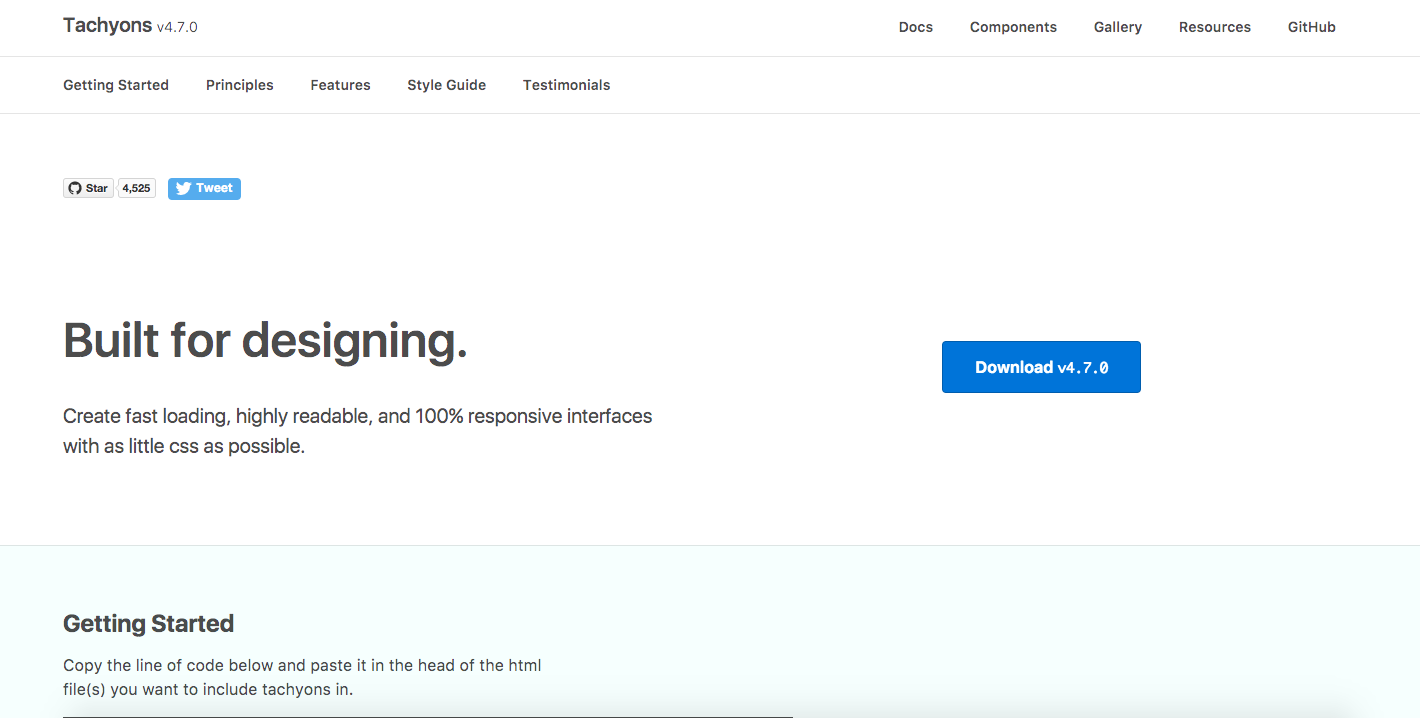1420x718 pixels.
Task: Go to the Components page
Action: tap(1013, 27)
